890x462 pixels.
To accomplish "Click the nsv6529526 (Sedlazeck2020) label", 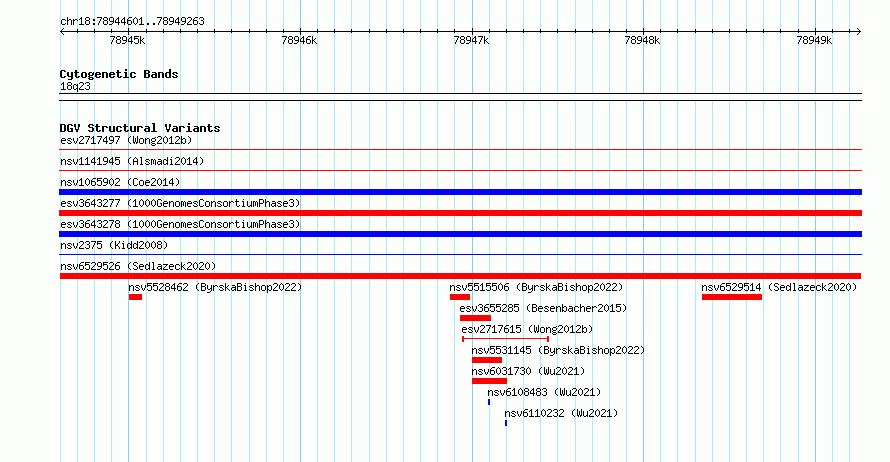I will (x=138, y=266).
